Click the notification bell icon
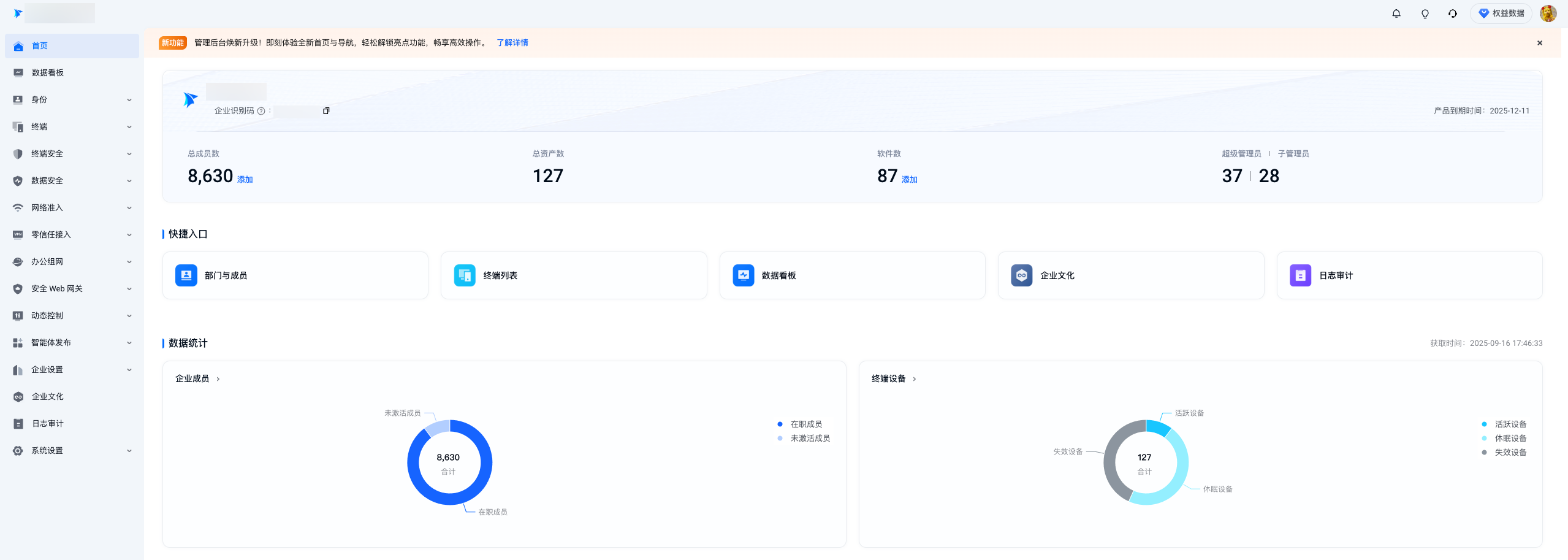 [x=1396, y=13]
